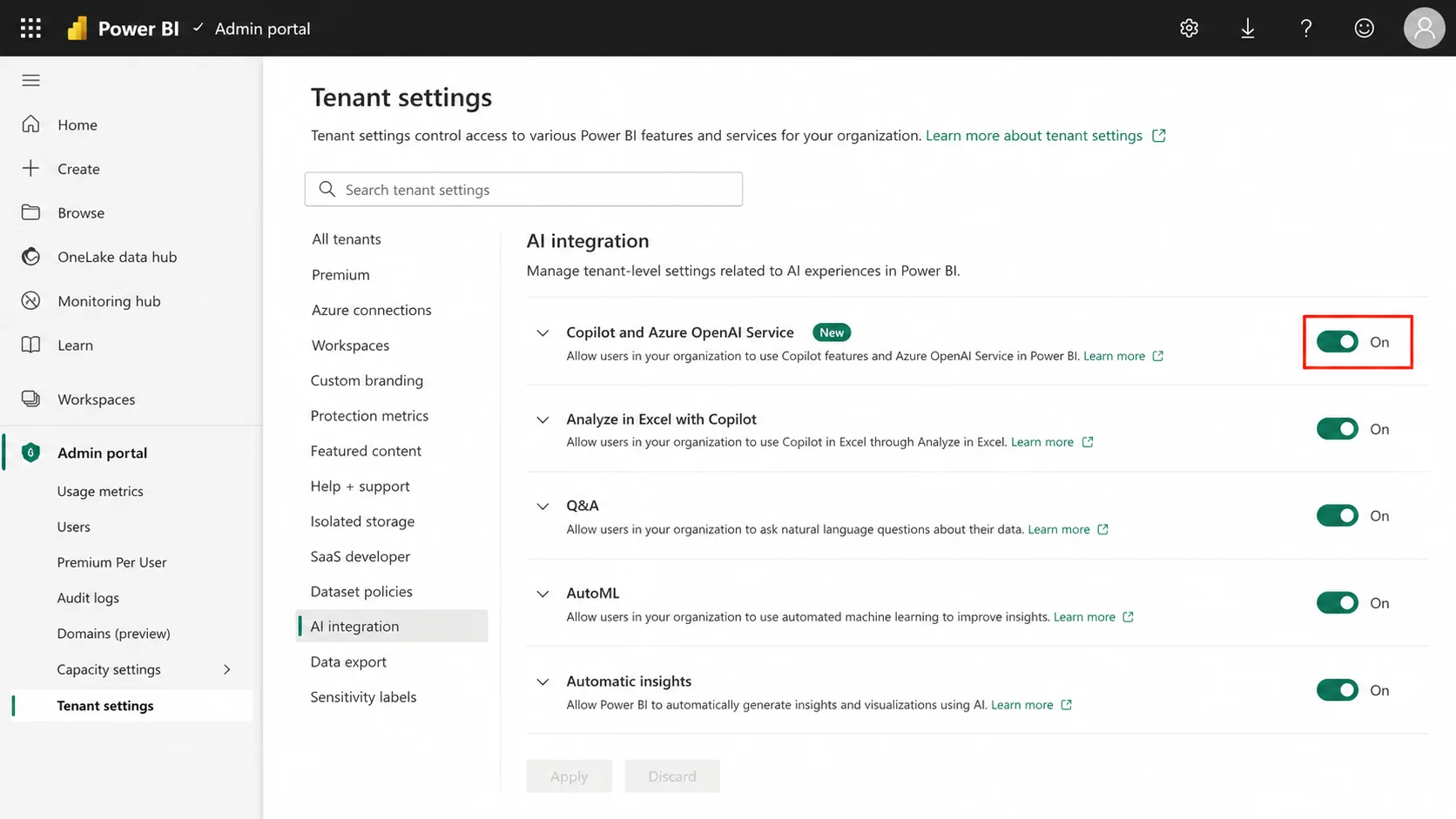Click the Monitoring hub icon
The width and height of the screenshot is (1456, 819).
(30, 300)
